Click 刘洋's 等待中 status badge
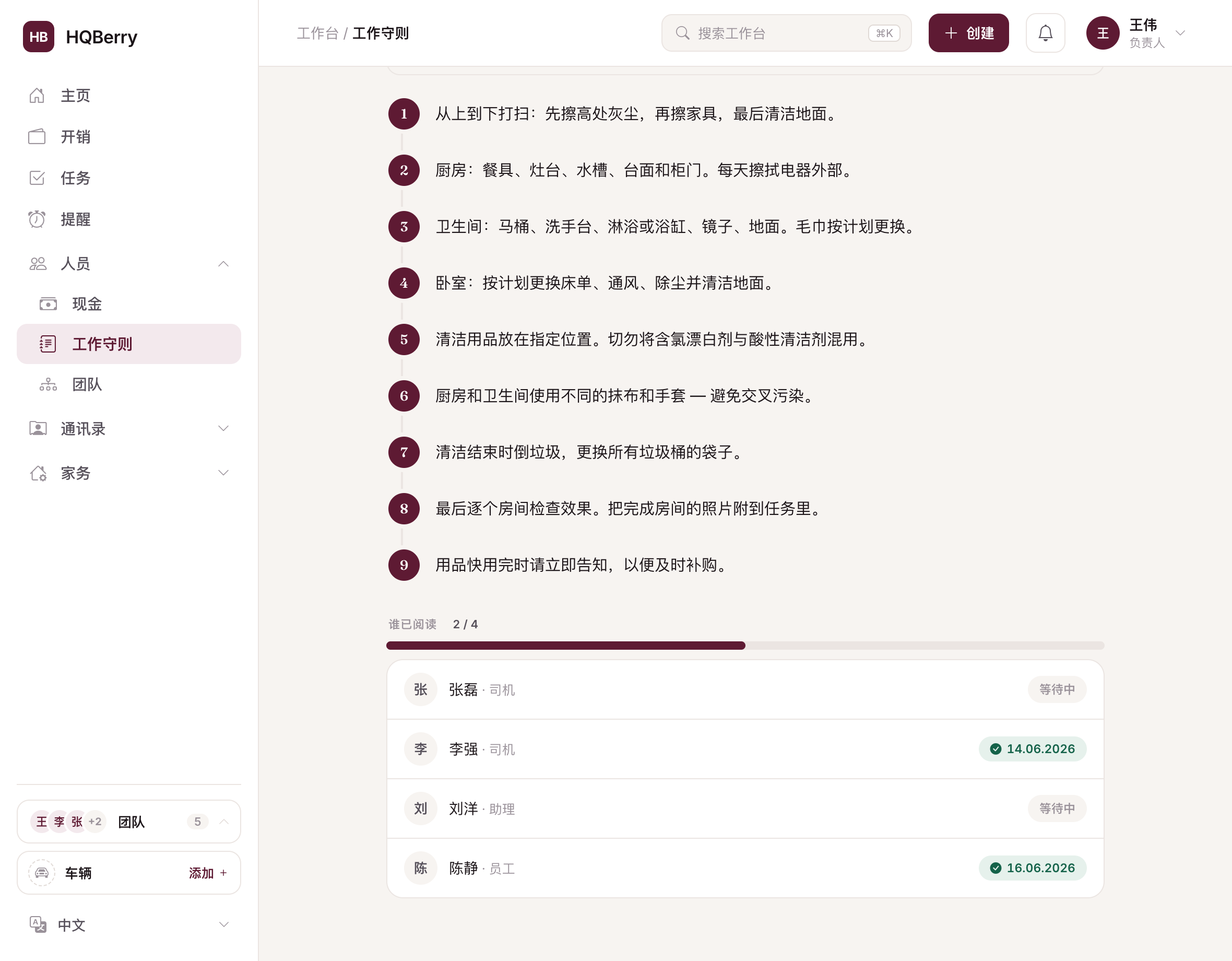 pyautogui.click(x=1057, y=808)
